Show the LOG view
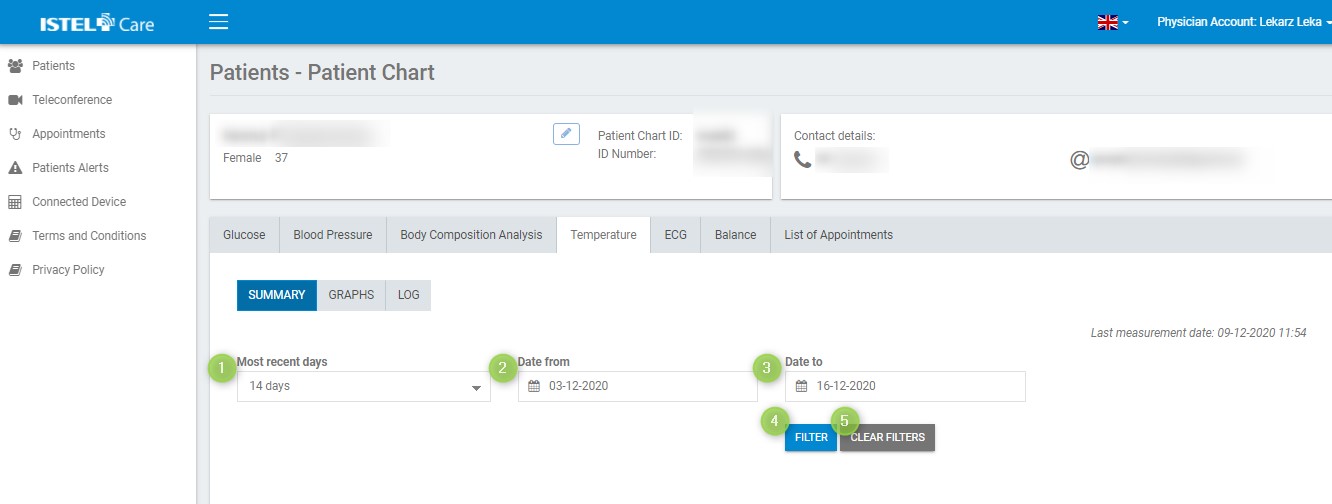Image resolution: width=1332 pixels, height=504 pixels. coord(408,295)
